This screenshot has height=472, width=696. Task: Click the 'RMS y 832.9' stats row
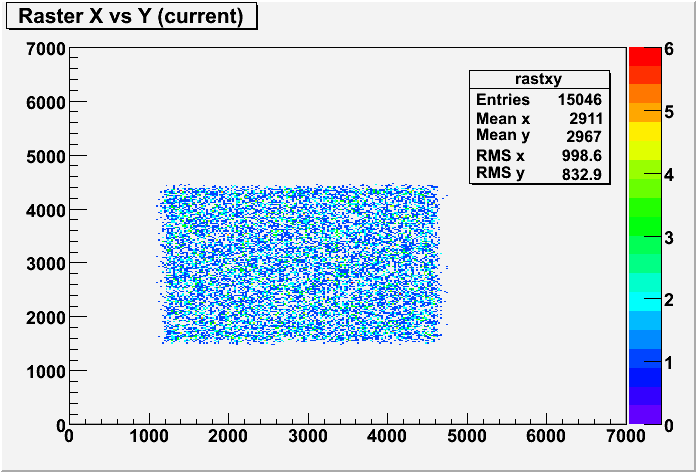pyautogui.click(x=539, y=173)
